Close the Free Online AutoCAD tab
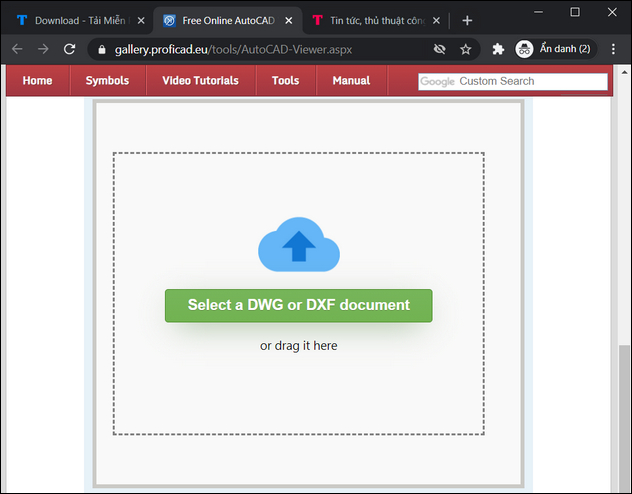Viewport: 632px width, 494px height. [x=289, y=21]
